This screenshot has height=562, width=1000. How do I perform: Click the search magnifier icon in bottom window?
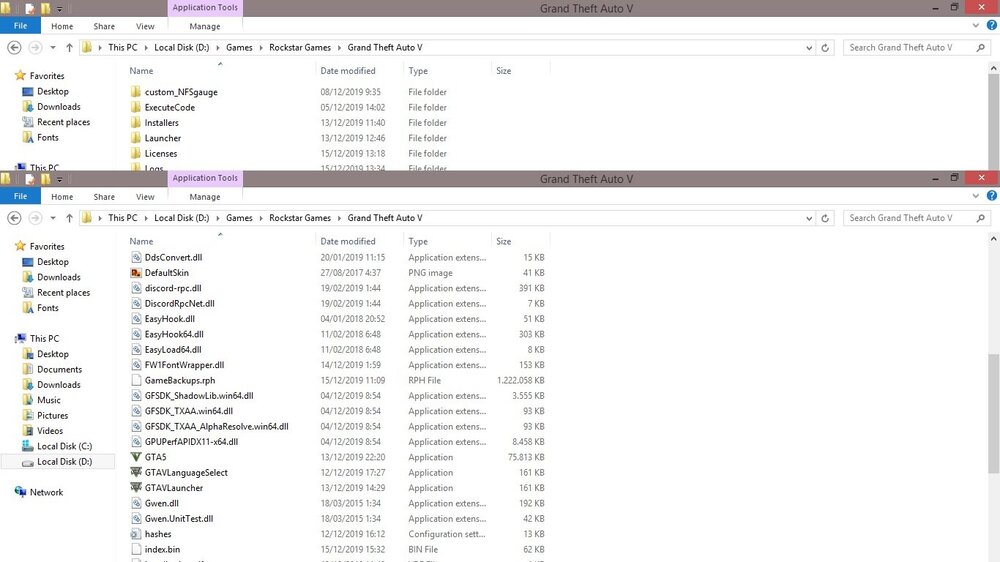(980, 218)
